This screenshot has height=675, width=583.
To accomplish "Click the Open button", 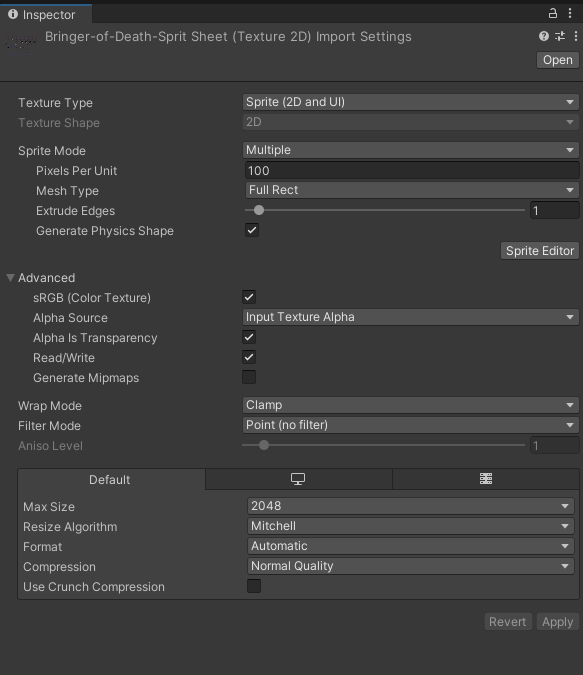I will pyautogui.click(x=558, y=60).
